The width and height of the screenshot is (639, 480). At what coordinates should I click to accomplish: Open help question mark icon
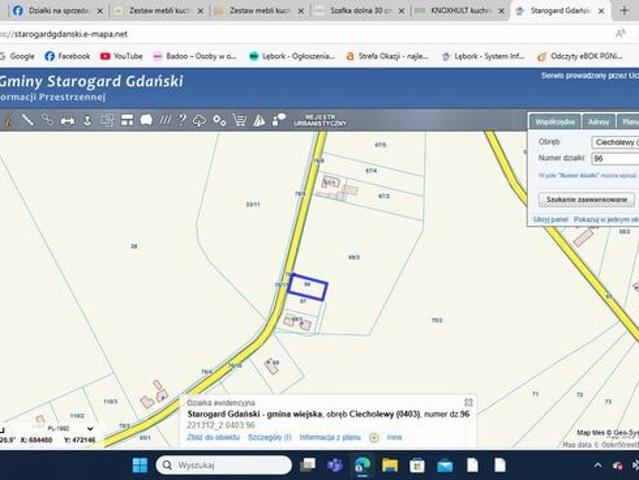click(182, 120)
